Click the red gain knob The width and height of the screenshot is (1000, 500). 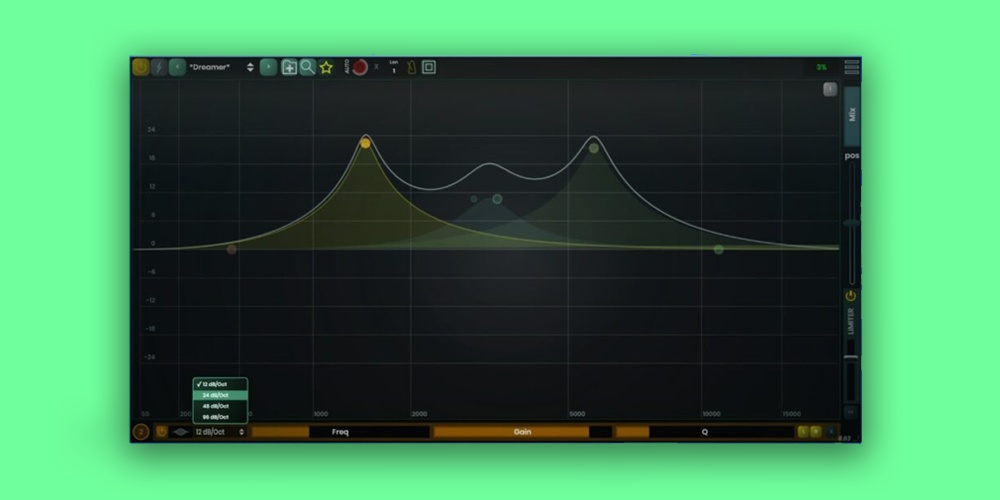coord(360,67)
